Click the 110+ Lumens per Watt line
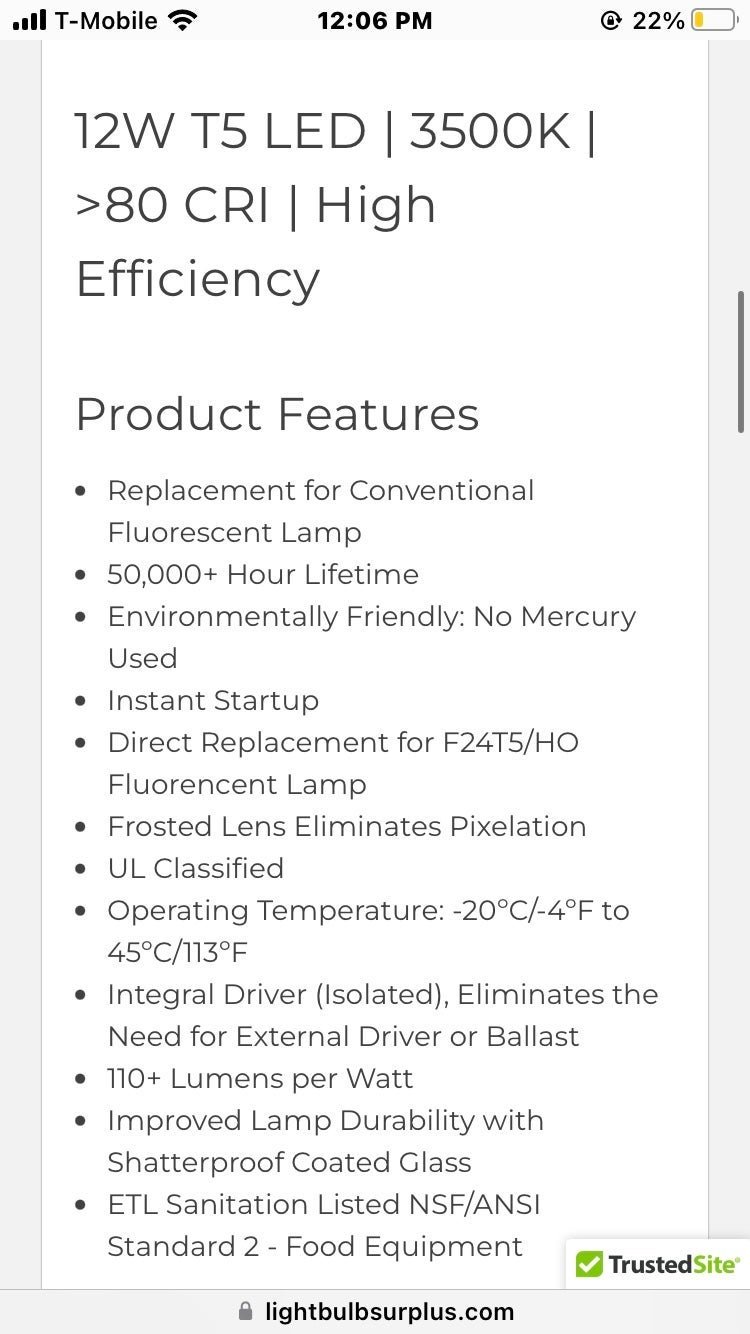 [260, 1078]
